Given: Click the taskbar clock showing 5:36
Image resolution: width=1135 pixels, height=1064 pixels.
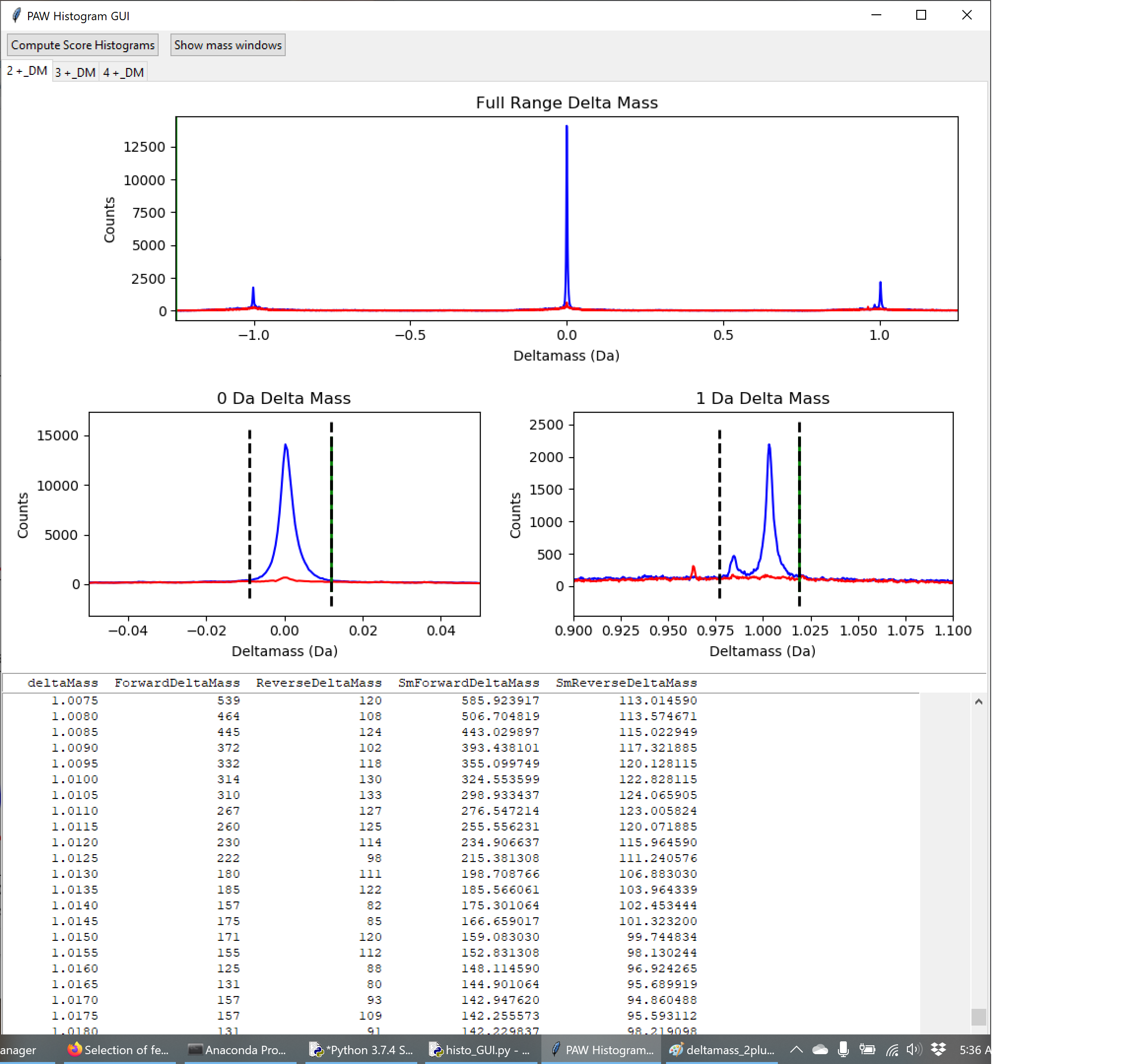Looking at the screenshot, I should click(x=974, y=1050).
